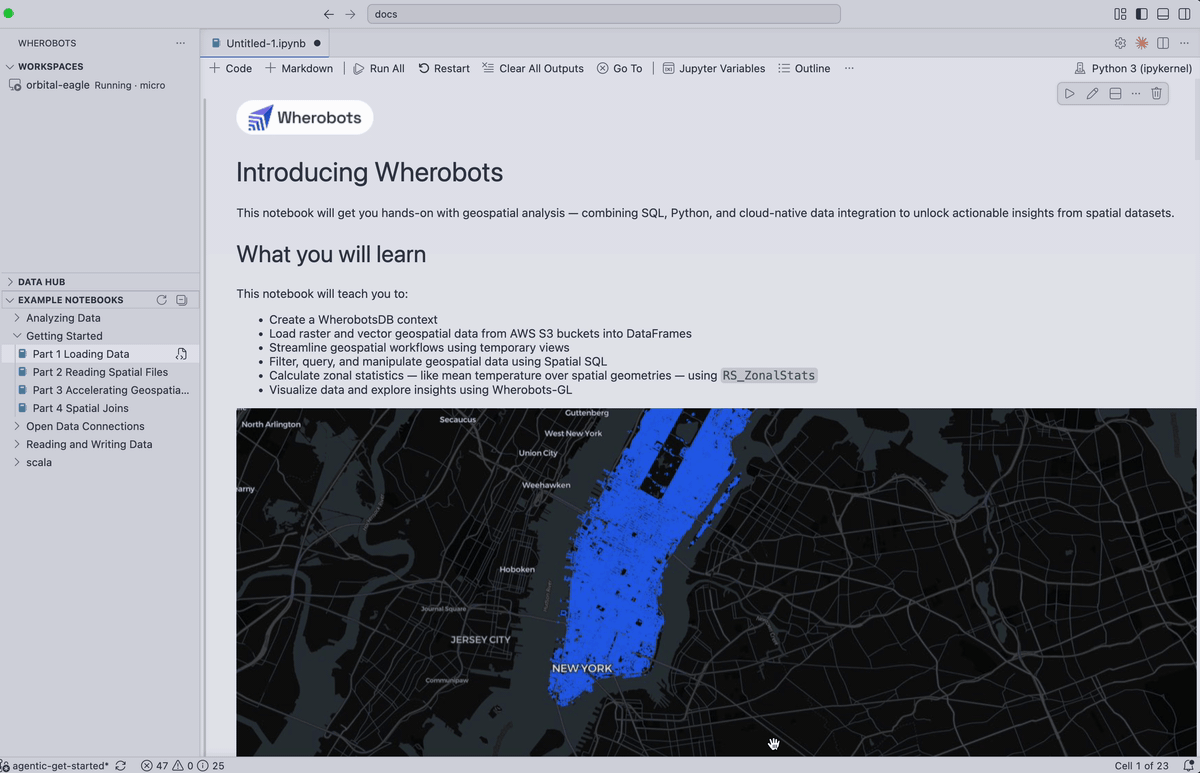Toggle primary side bar visibility
Viewport: 1200px width, 773px height.
[x=1141, y=14]
